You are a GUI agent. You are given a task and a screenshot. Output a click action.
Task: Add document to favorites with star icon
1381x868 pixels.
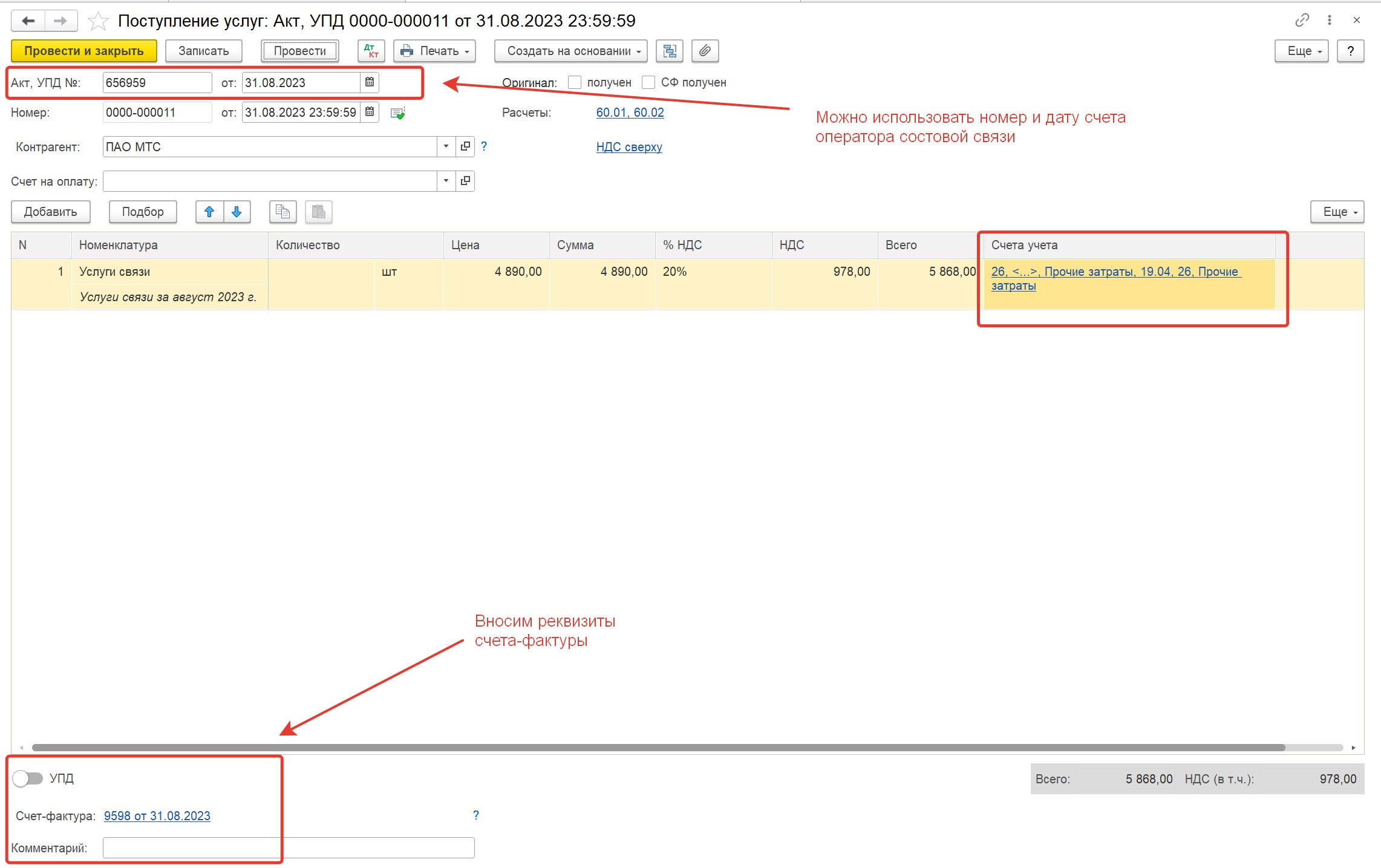click(98, 21)
